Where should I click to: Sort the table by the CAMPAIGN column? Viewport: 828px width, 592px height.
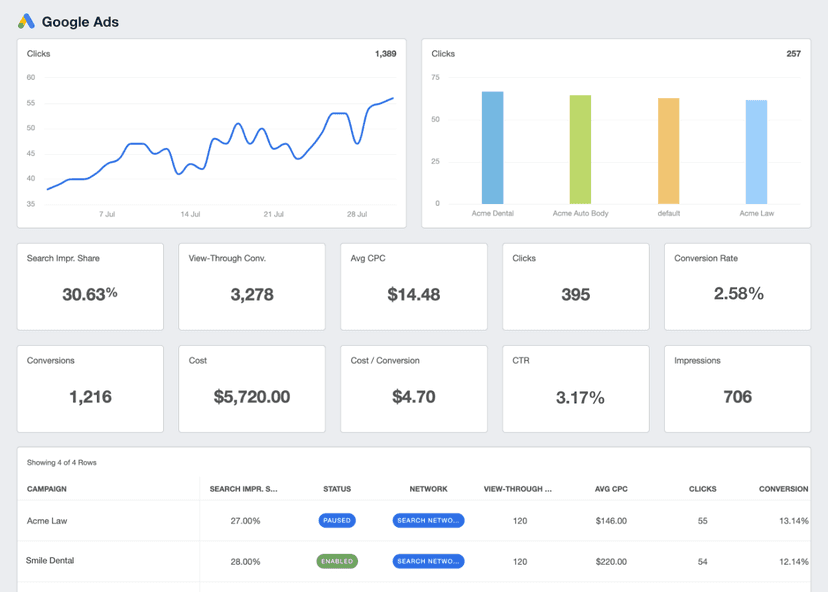click(x=49, y=489)
